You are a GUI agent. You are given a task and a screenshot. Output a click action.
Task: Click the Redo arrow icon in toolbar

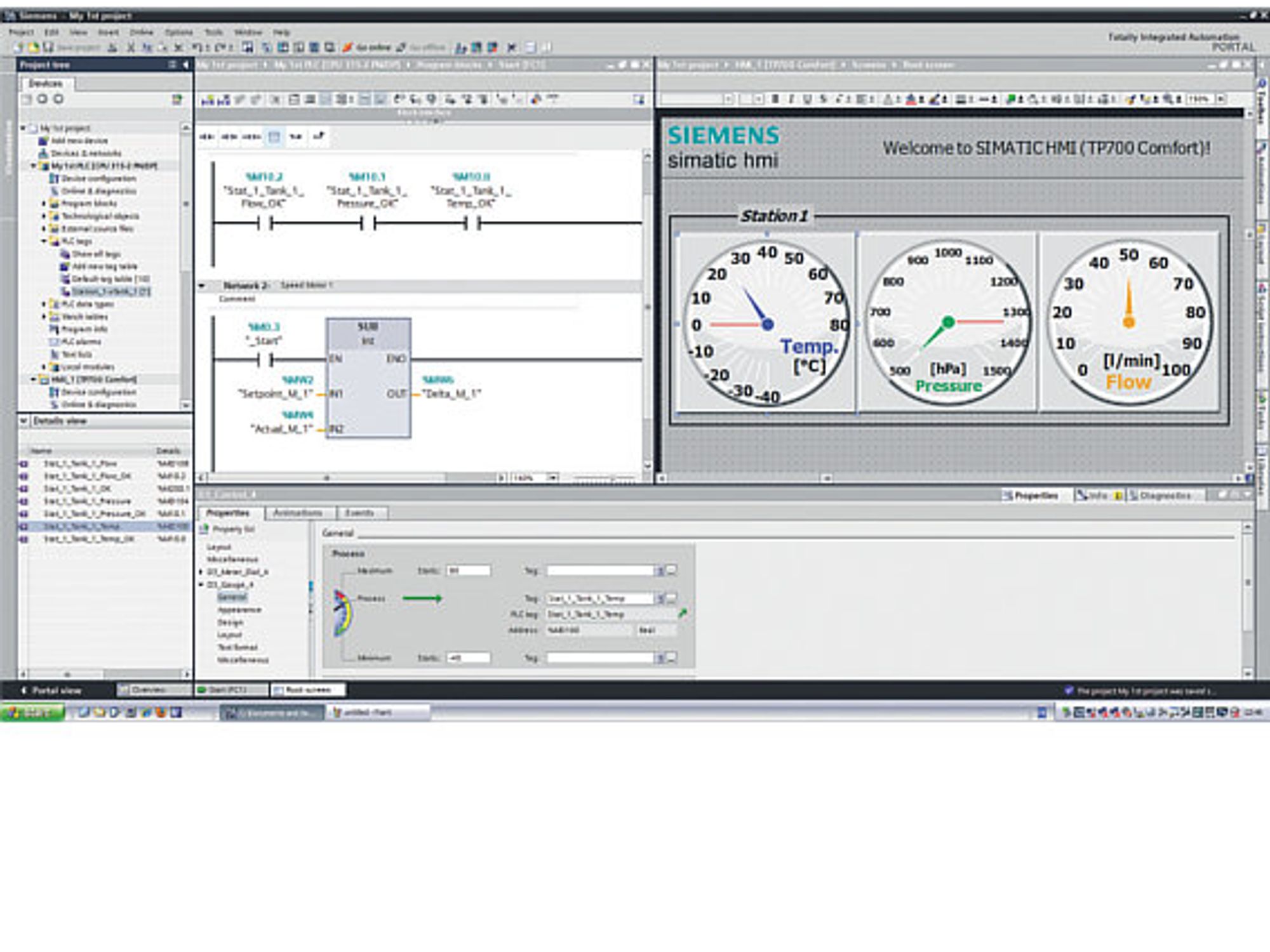[221, 47]
